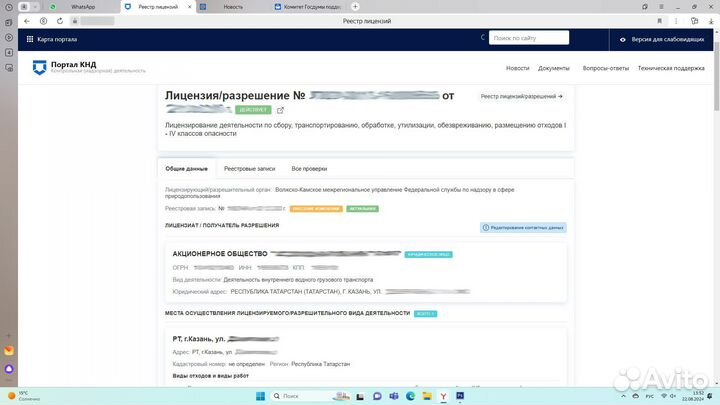Close the Реестр лицензий browser tab
Screen dimensions: 720x405
[190, 7]
